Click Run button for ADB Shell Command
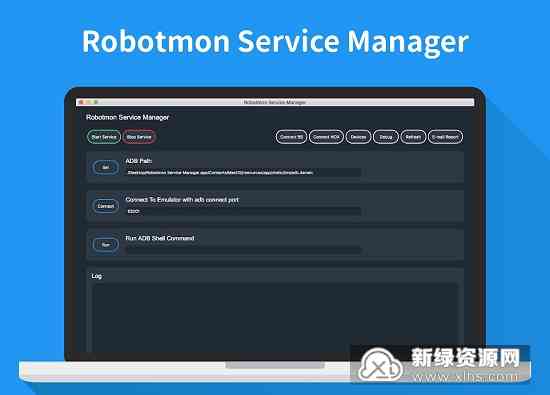Image resolution: width=550 pixels, height=395 pixels. (106, 245)
